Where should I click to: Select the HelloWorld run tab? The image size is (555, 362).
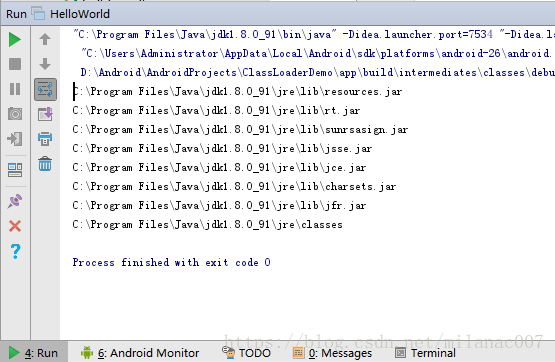point(71,14)
